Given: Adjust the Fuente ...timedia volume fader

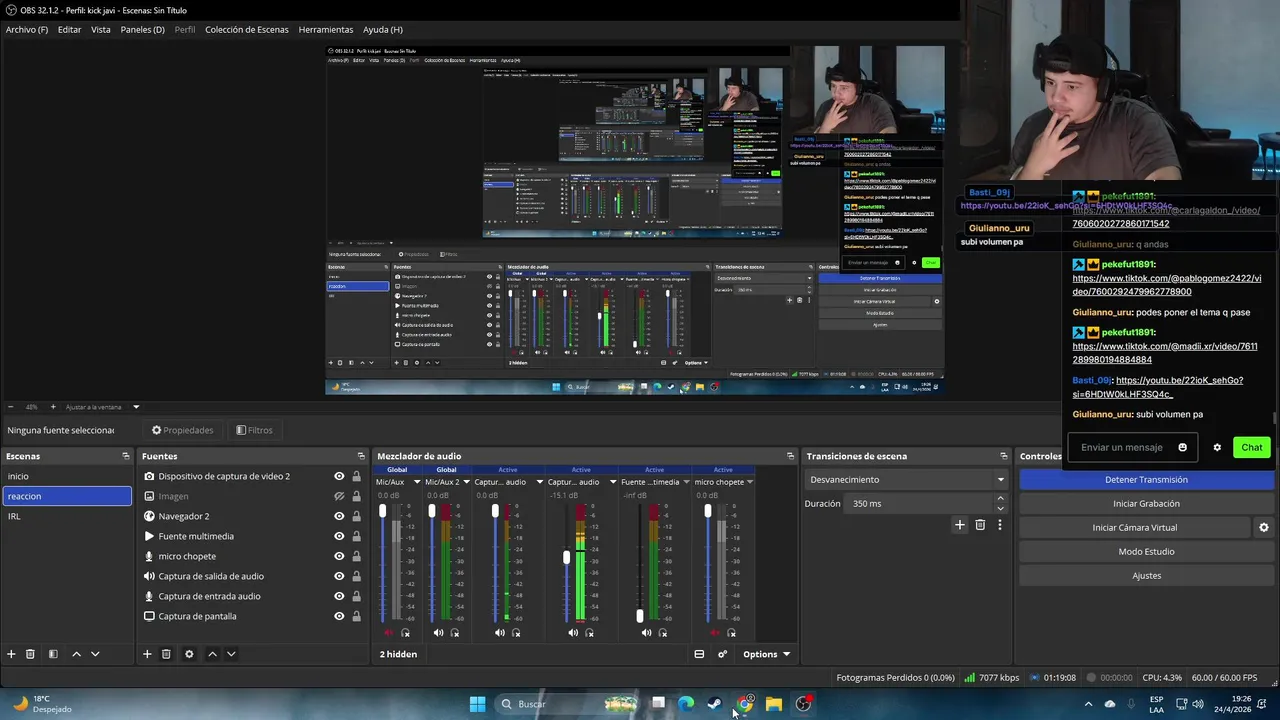Looking at the screenshot, I should [x=640, y=615].
